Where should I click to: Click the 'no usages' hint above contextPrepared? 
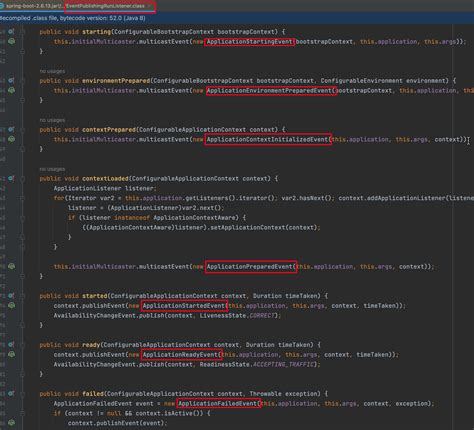click(x=52, y=120)
